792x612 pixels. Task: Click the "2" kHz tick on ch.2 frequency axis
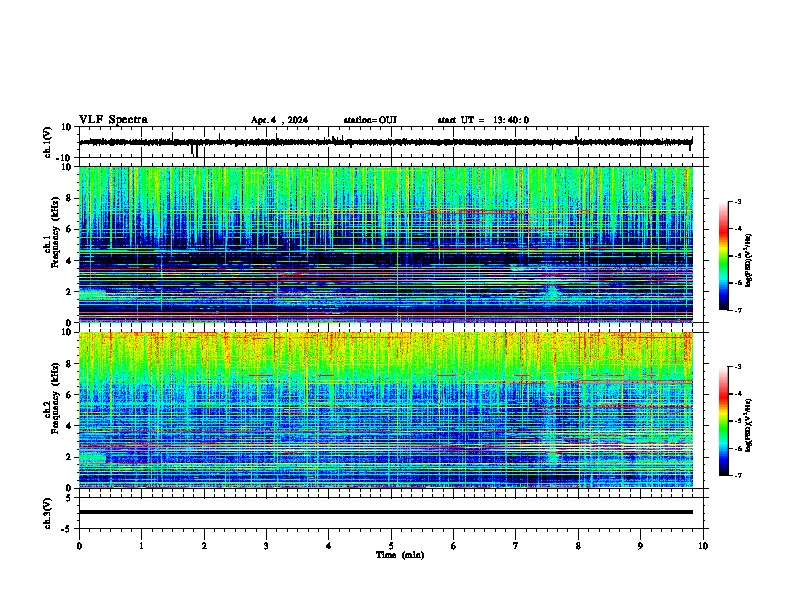click(69, 457)
